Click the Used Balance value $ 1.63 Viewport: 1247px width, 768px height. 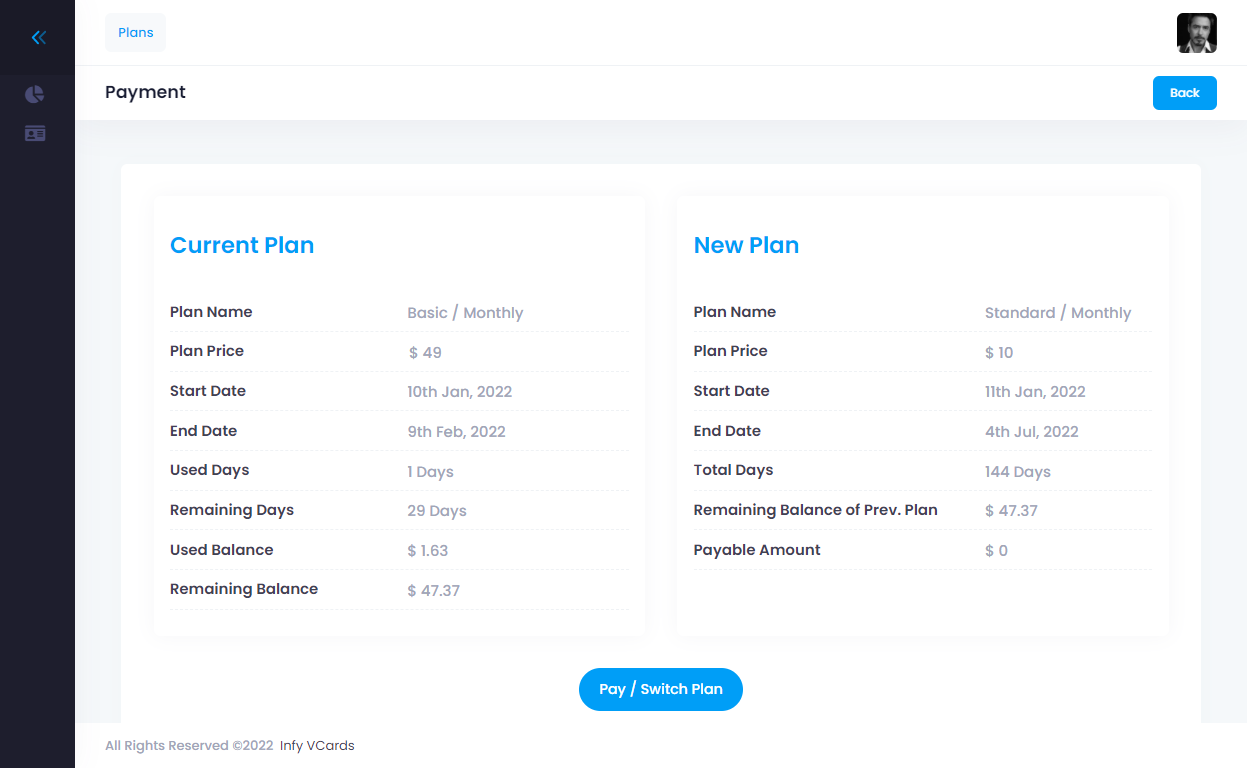pos(428,551)
